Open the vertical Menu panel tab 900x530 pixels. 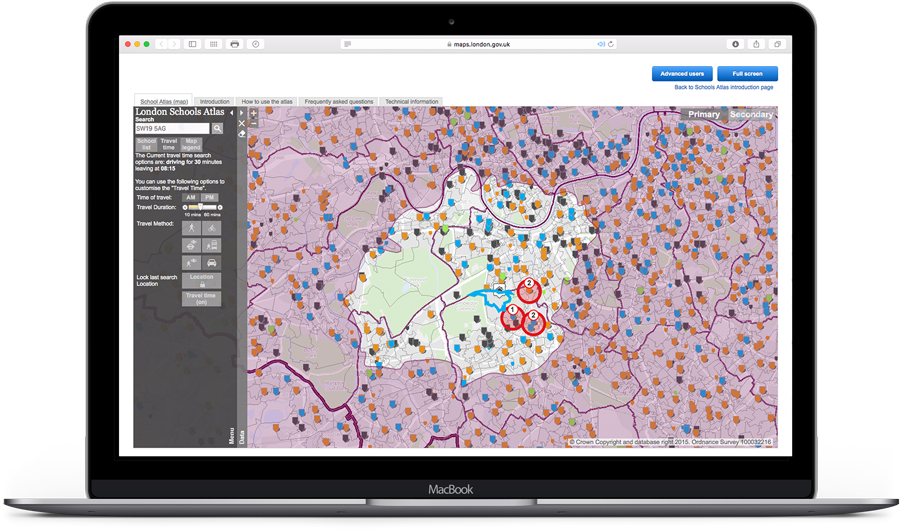click(x=232, y=435)
